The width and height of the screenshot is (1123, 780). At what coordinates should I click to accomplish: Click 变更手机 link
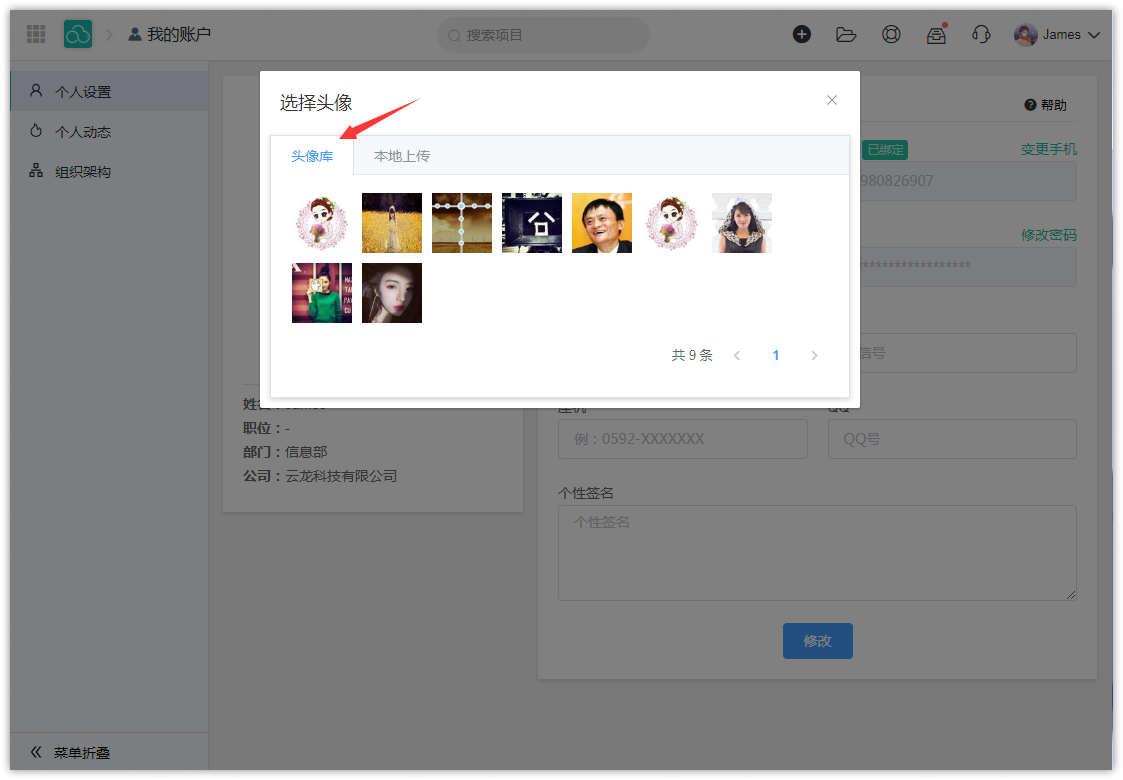coord(1049,149)
